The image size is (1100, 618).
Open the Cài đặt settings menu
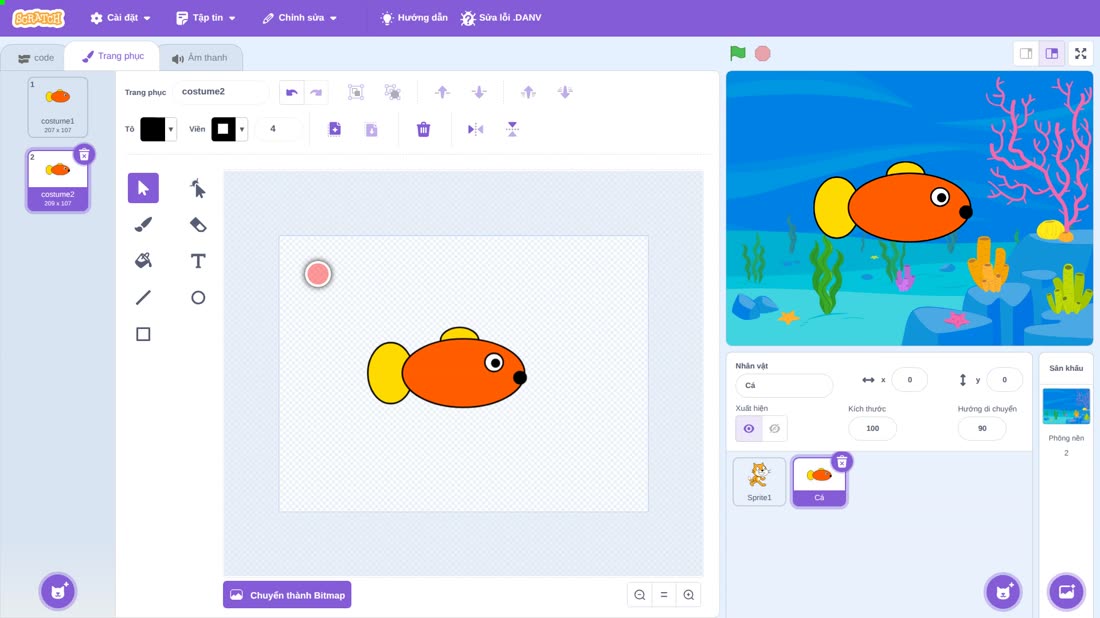[121, 18]
